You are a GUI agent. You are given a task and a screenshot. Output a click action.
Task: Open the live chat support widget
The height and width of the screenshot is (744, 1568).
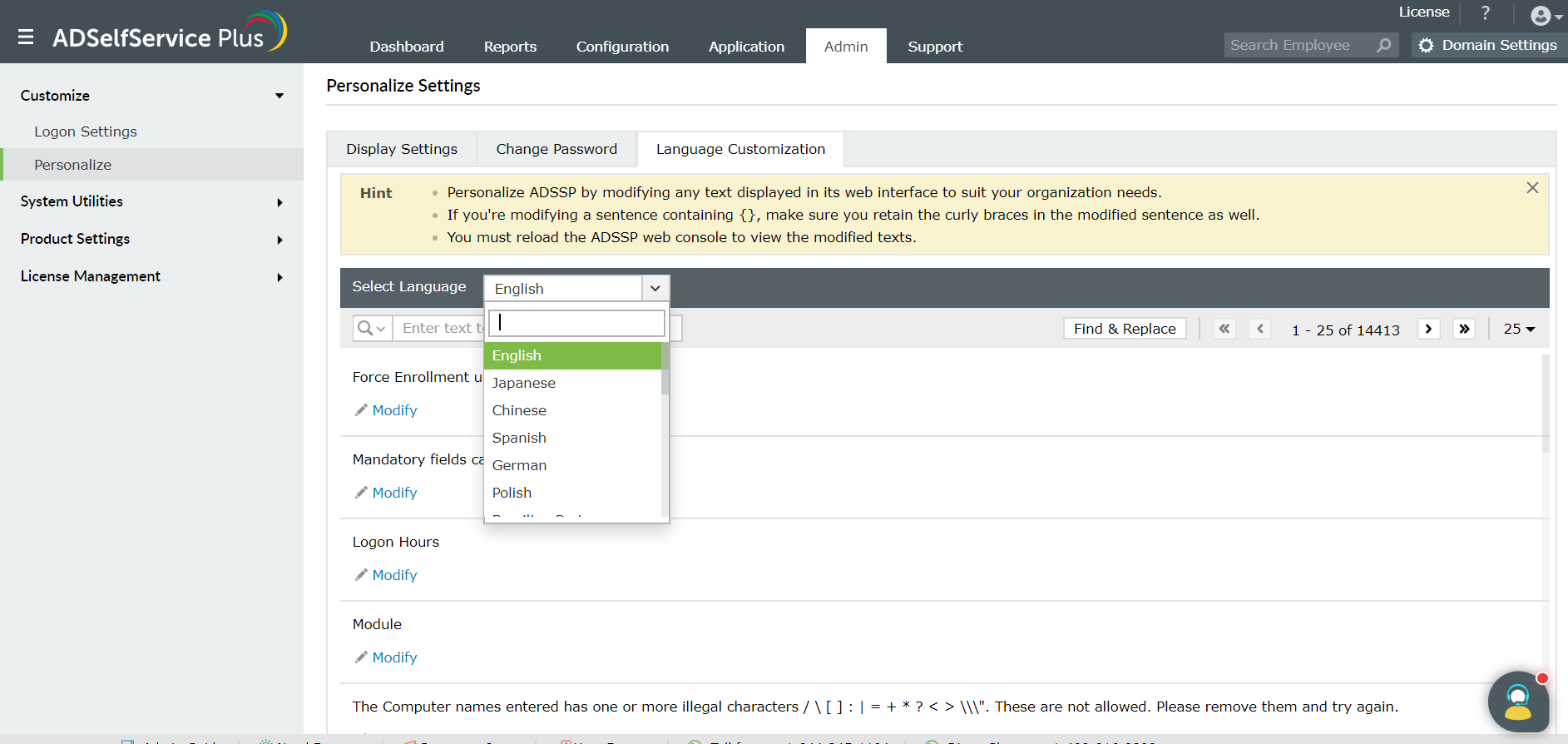coord(1518,702)
